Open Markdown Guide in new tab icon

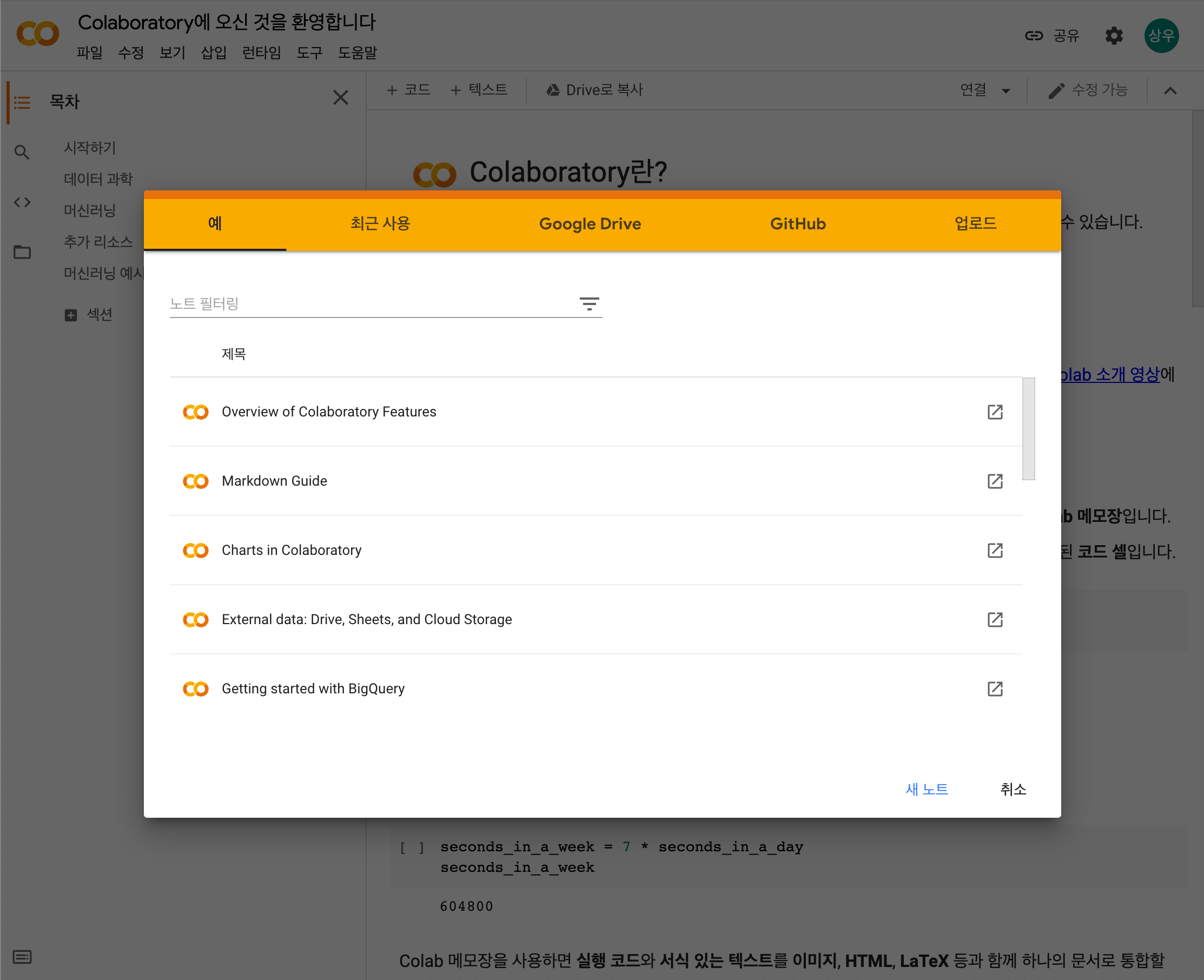point(995,481)
